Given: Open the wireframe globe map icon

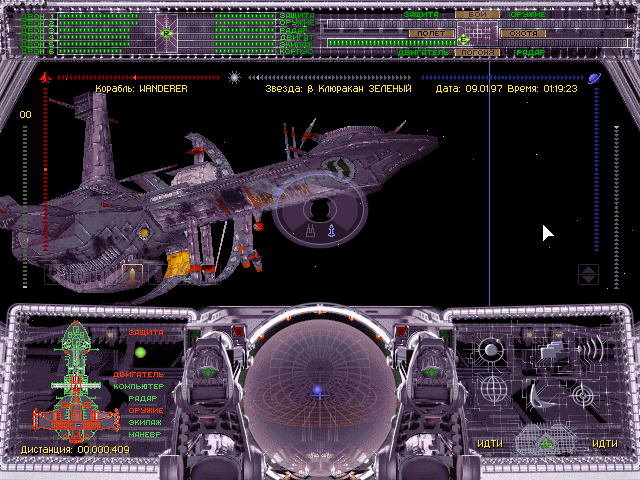Looking at the screenshot, I should tap(493, 389).
